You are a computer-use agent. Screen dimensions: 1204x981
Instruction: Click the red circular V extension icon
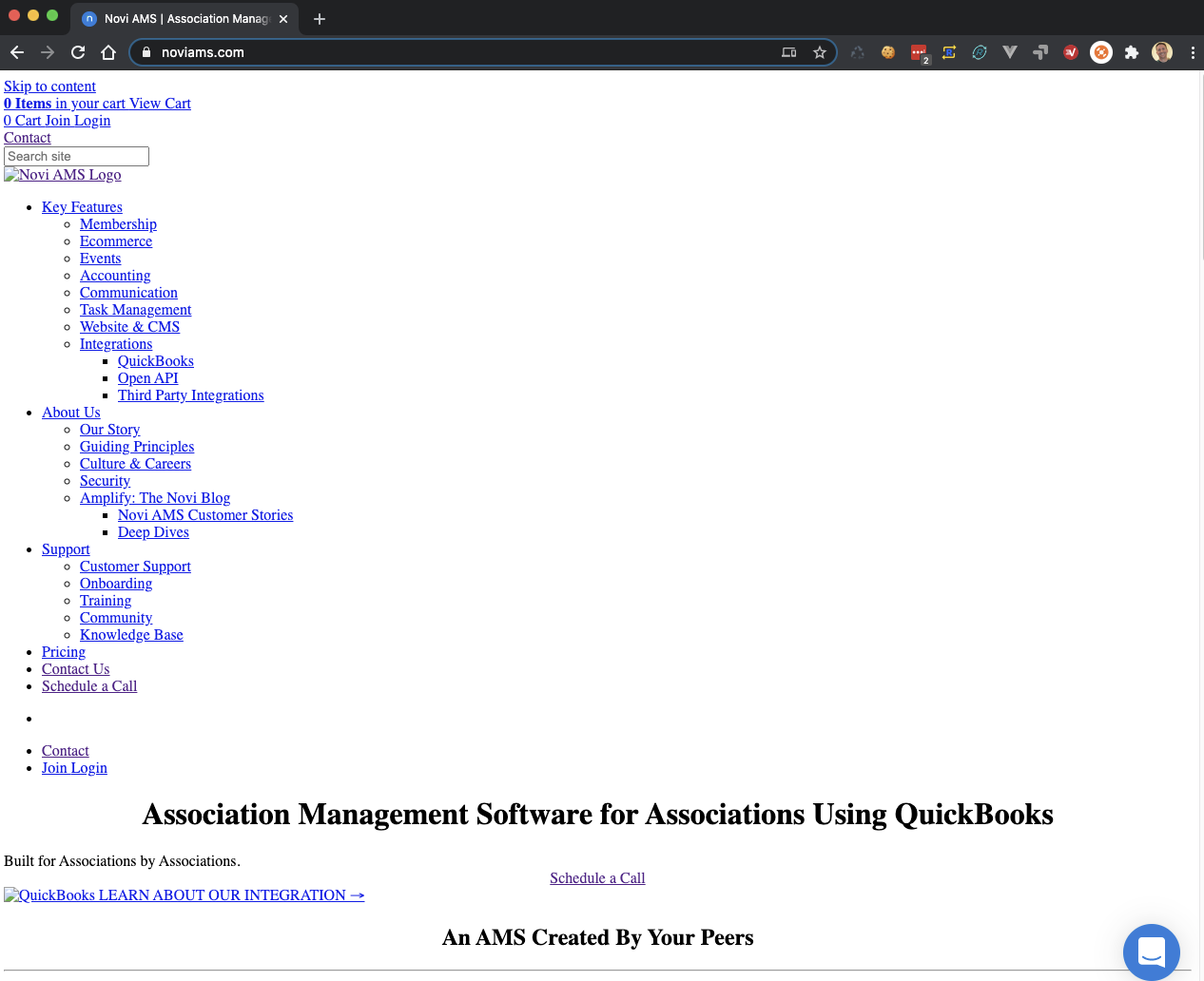coord(1071,52)
